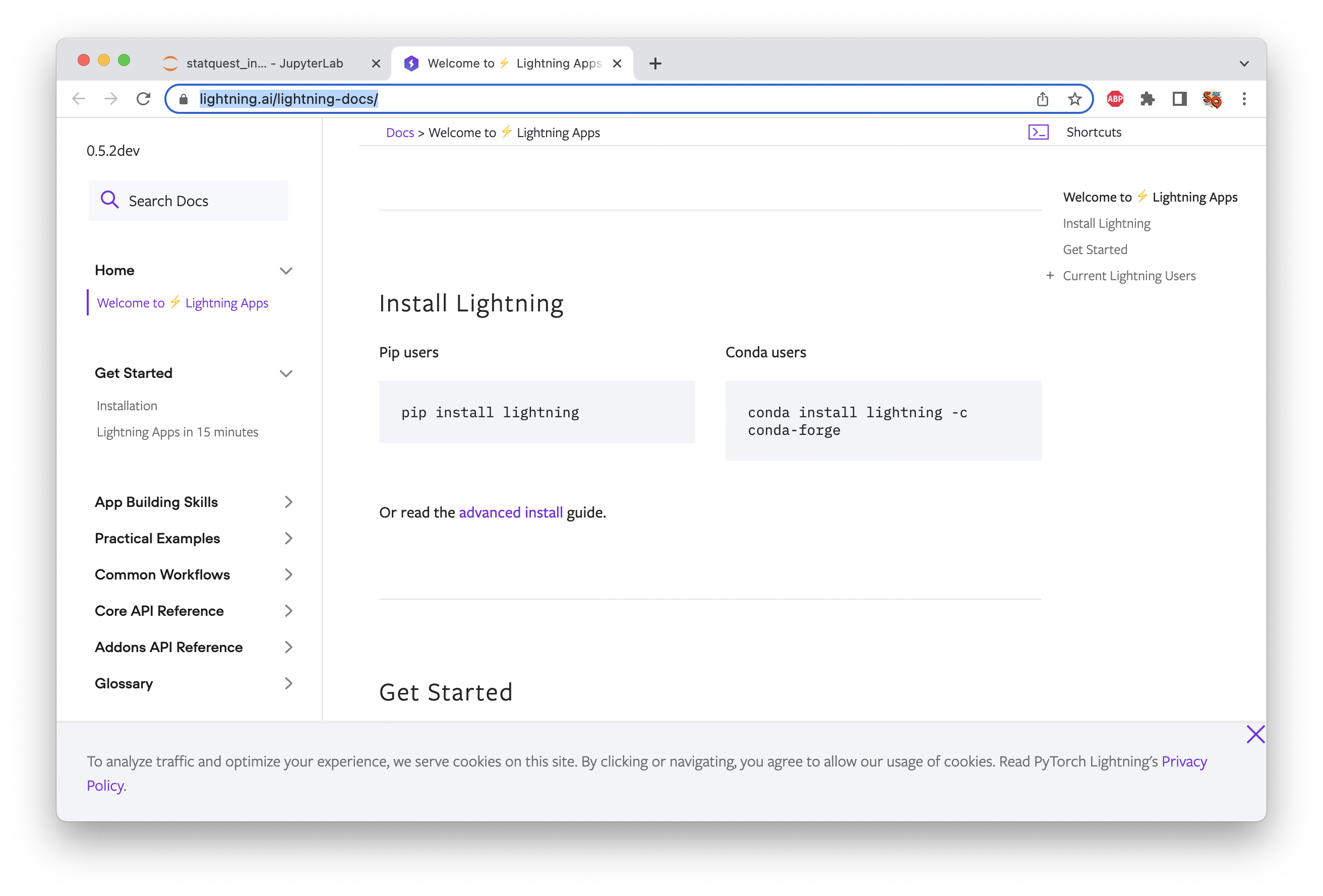Open the Privacy Policy link

(1184, 761)
